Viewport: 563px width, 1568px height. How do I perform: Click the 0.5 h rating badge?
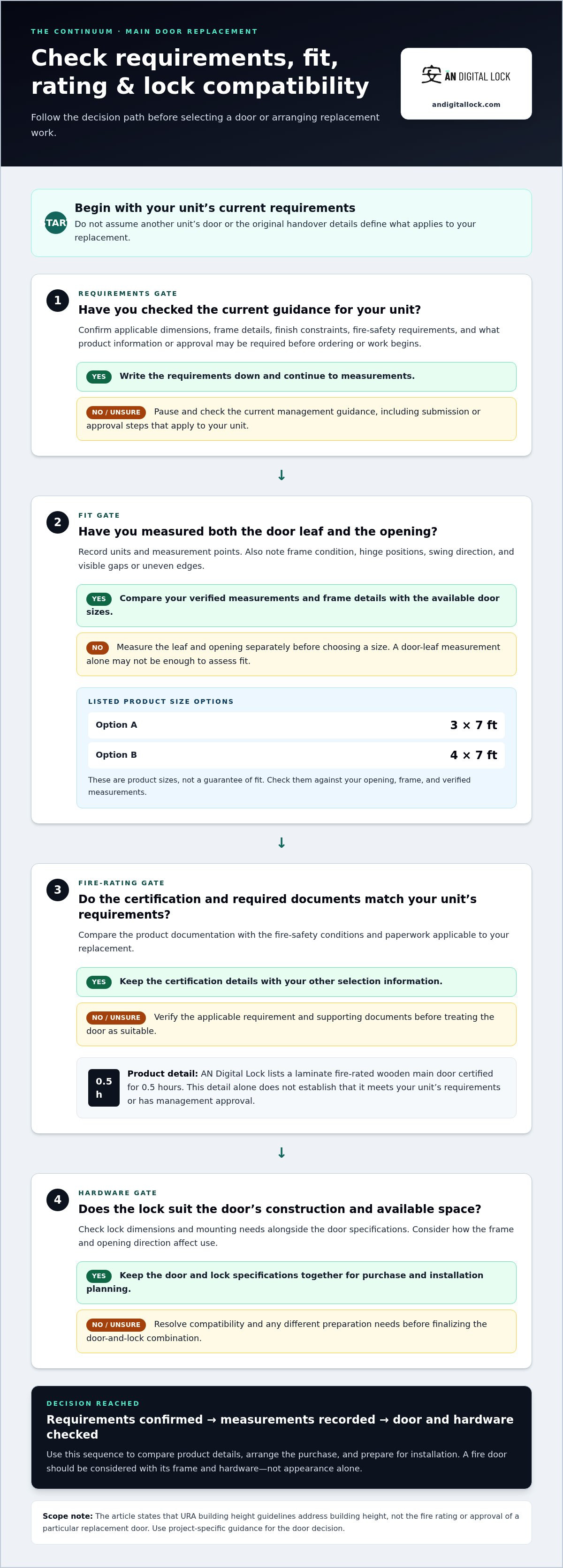click(x=104, y=1088)
